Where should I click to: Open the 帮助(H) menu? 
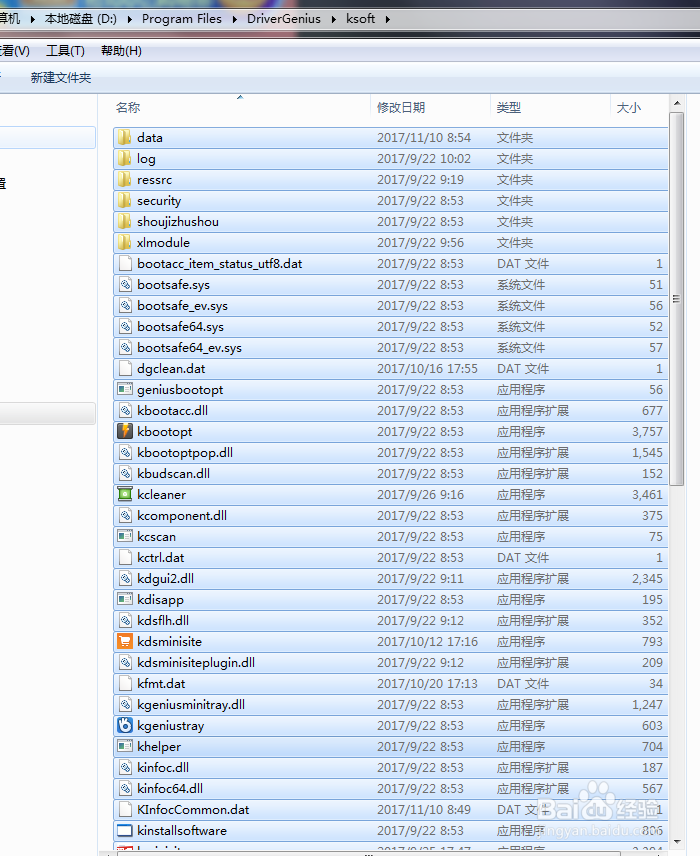(x=121, y=51)
